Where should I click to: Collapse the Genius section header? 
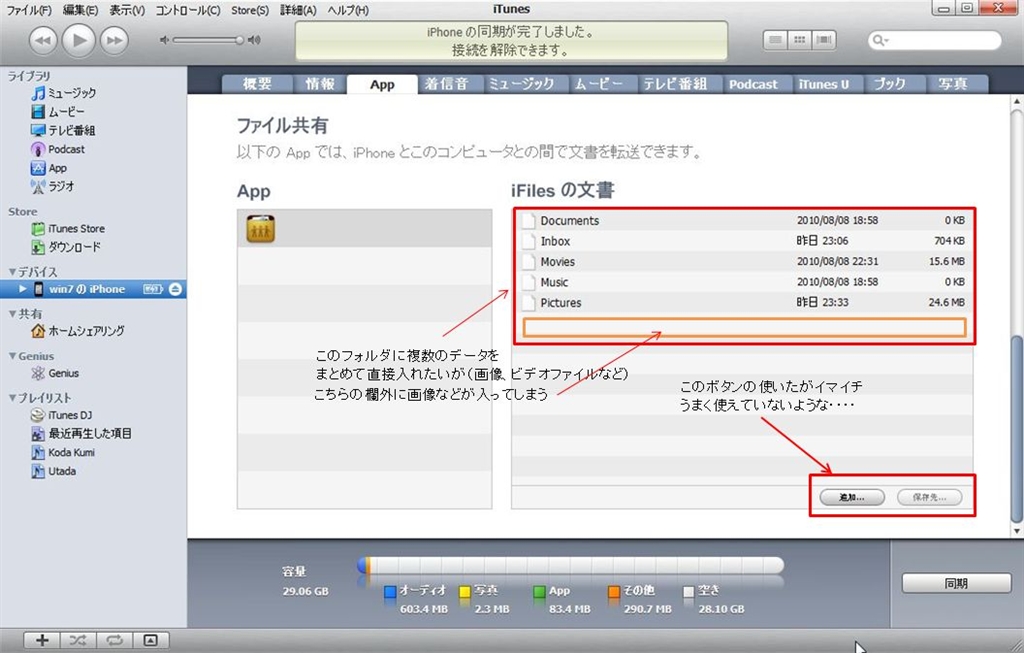(x=12, y=356)
